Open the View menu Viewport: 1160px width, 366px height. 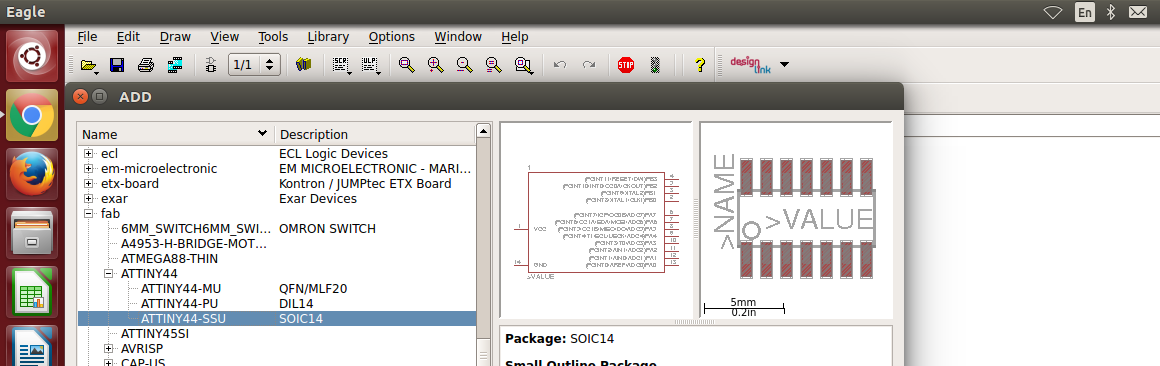pos(225,36)
